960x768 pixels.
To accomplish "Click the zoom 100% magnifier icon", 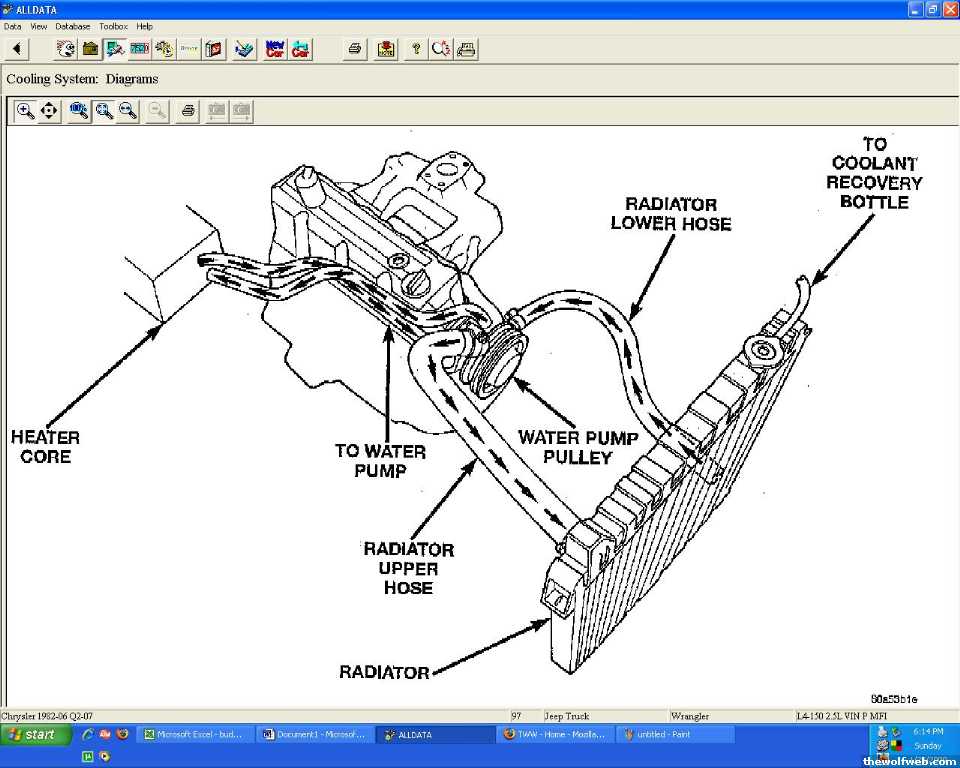I will coord(79,111).
